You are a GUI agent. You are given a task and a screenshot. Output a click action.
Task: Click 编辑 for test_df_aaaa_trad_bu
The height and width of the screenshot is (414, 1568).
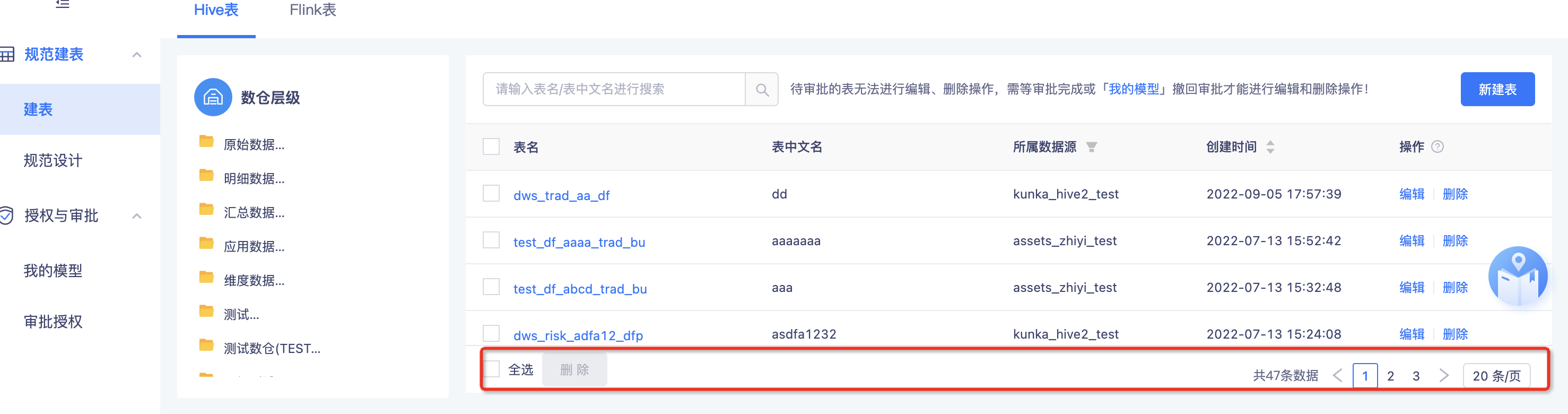(1412, 240)
